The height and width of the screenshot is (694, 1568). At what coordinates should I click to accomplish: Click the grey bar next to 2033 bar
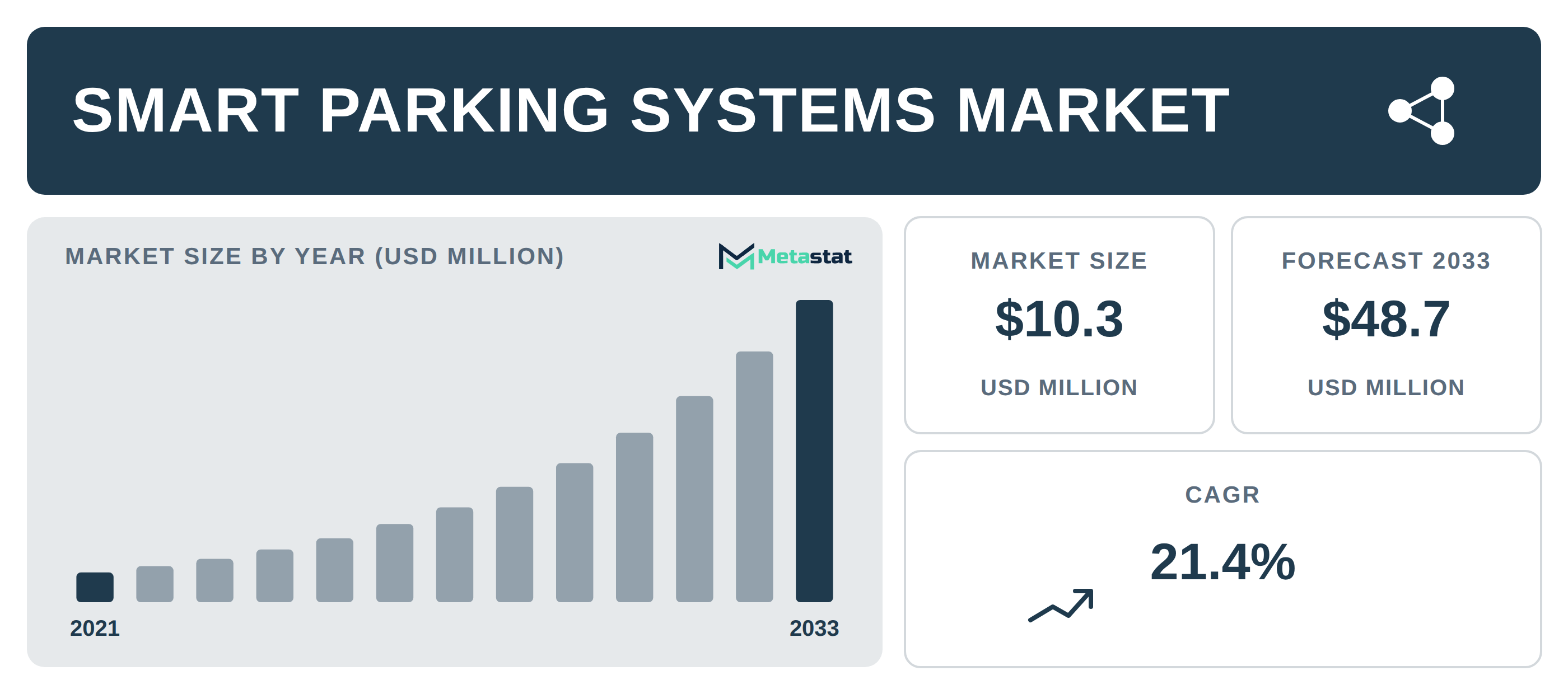(754, 476)
